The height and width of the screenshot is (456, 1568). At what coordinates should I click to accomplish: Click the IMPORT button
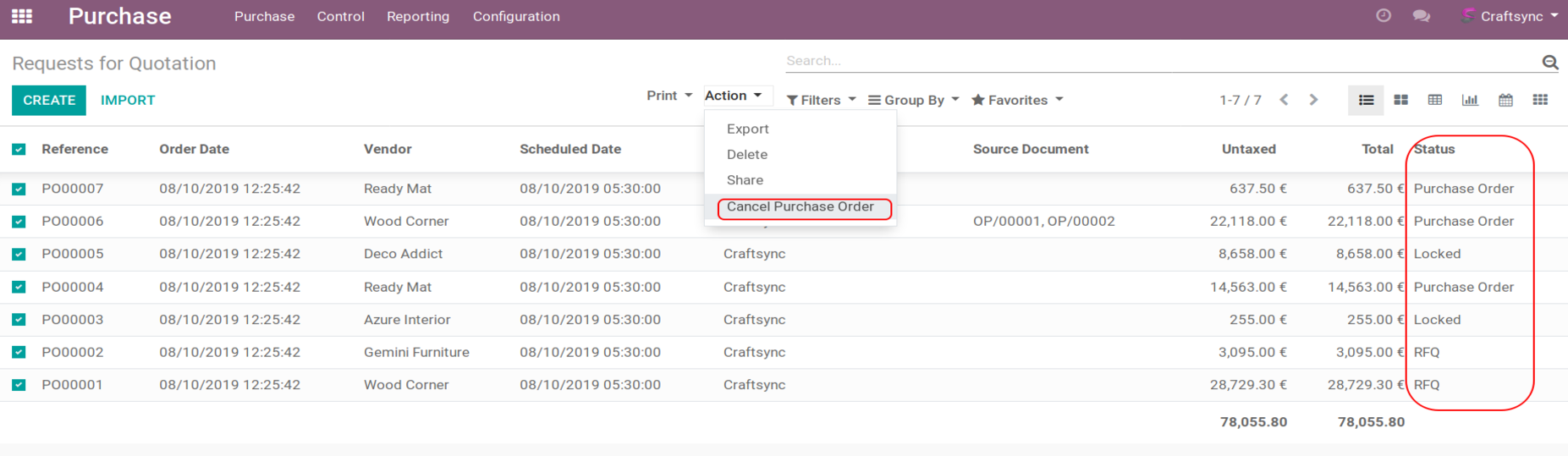click(x=128, y=100)
